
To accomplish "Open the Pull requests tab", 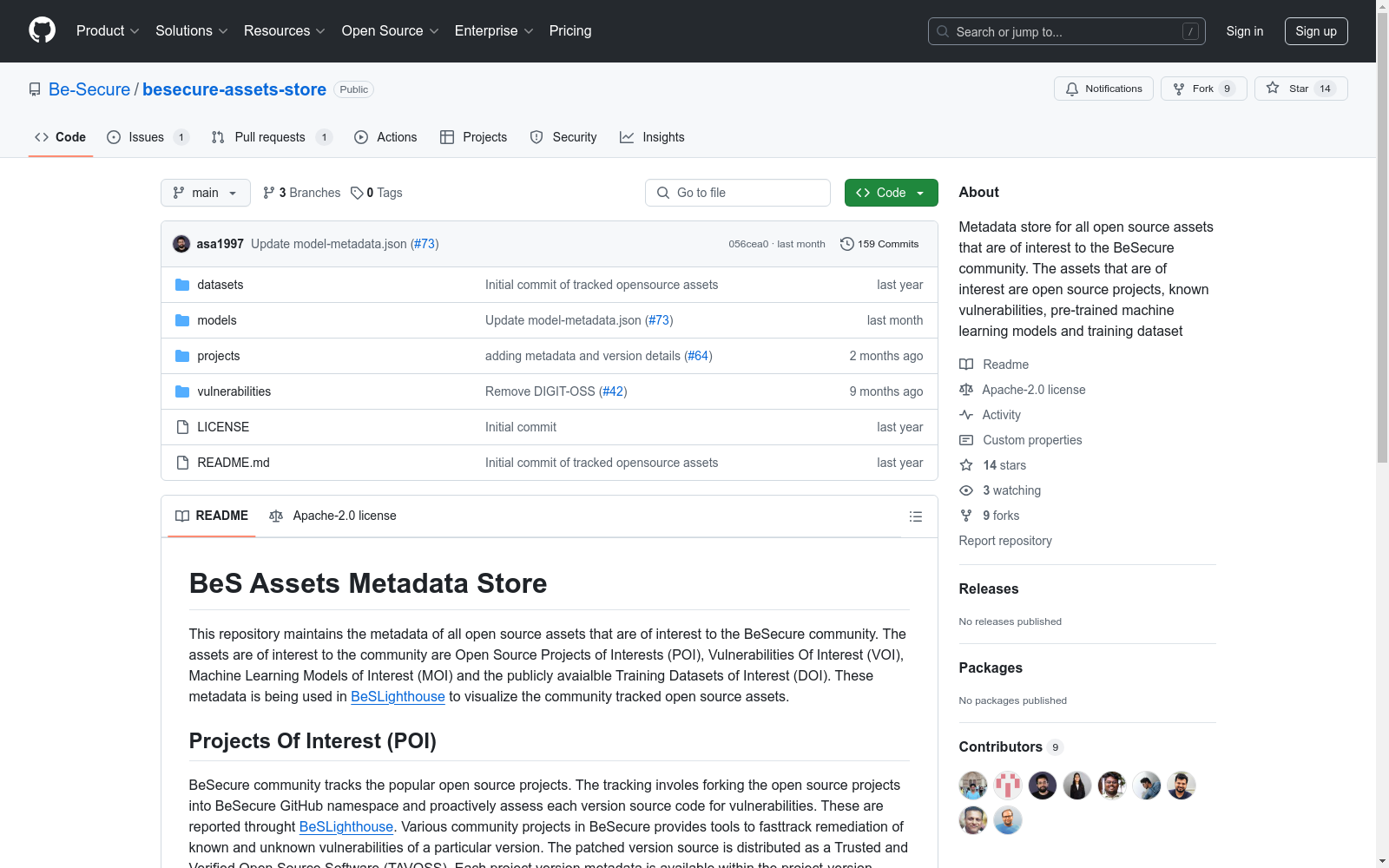I will point(272,137).
